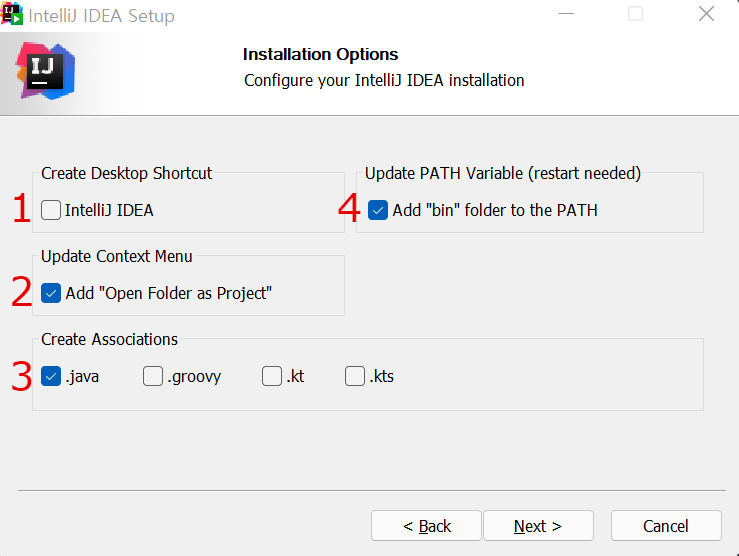Click the Installation Options heading
The width and height of the screenshot is (739, 556).
(320, 54)
